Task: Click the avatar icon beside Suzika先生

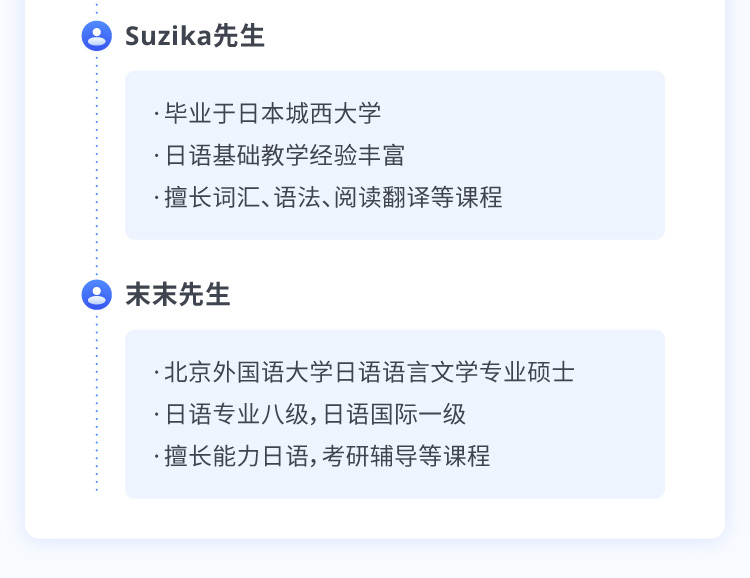Action: click(x=97, y=36)
